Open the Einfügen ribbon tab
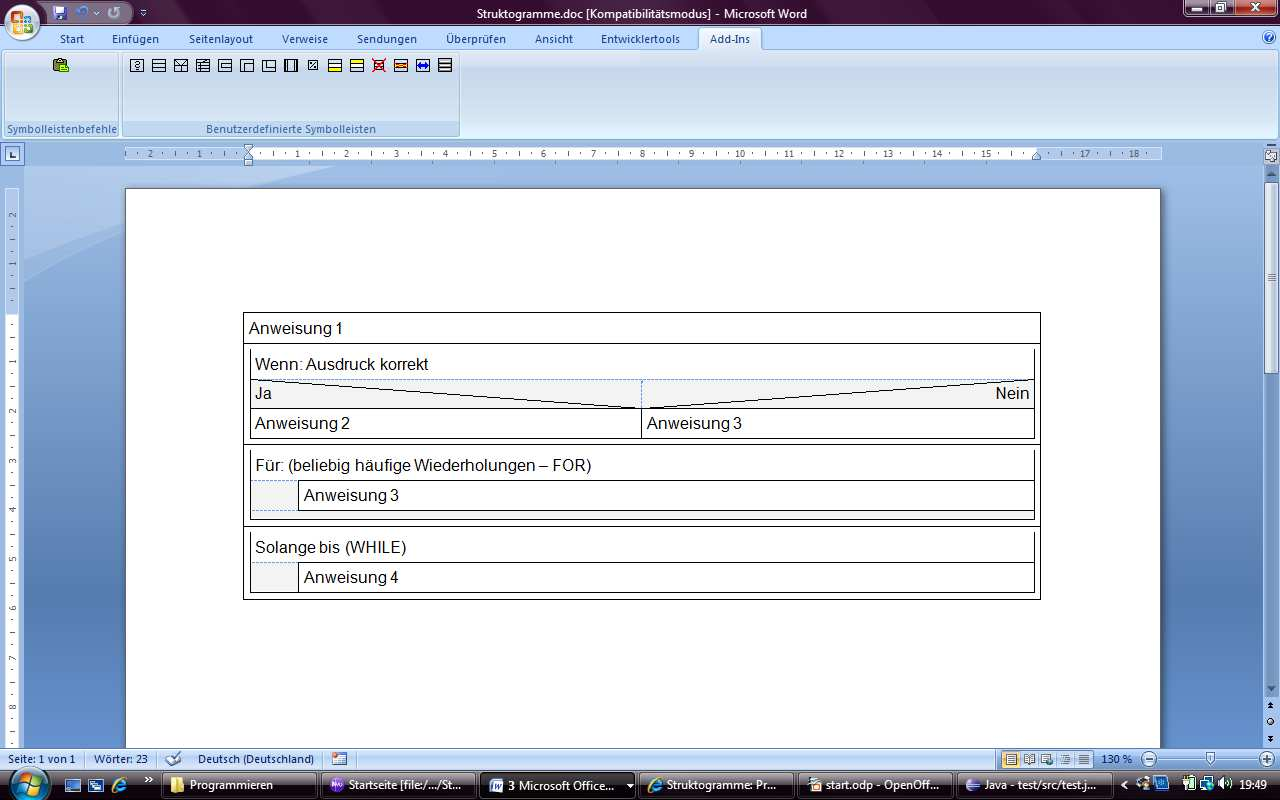The image size is (1280, 800). coord(135,39)
